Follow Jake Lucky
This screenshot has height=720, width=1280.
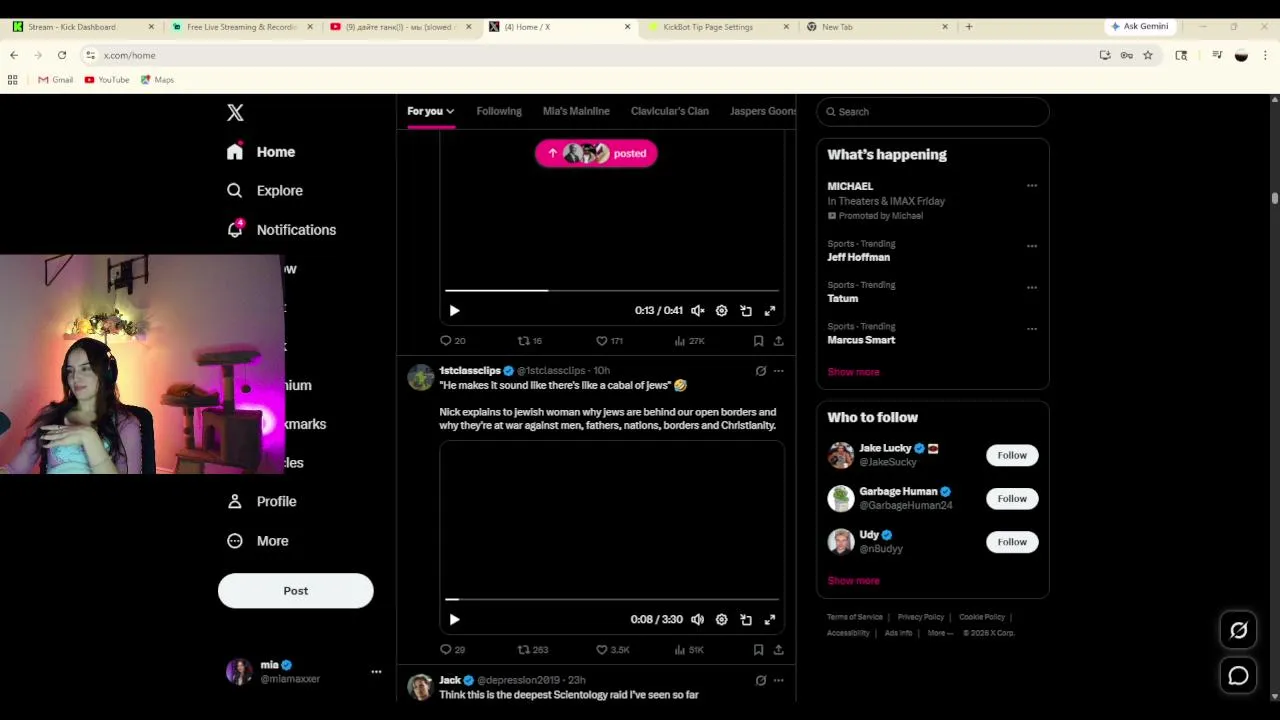click(x=1012, y=456)
